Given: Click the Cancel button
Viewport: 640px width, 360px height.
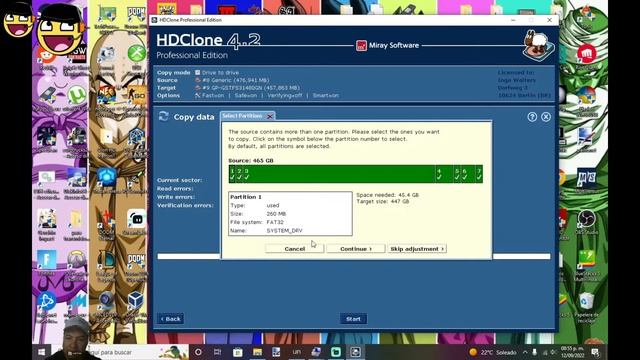Looking at the screenshot, I should [295, 249].
